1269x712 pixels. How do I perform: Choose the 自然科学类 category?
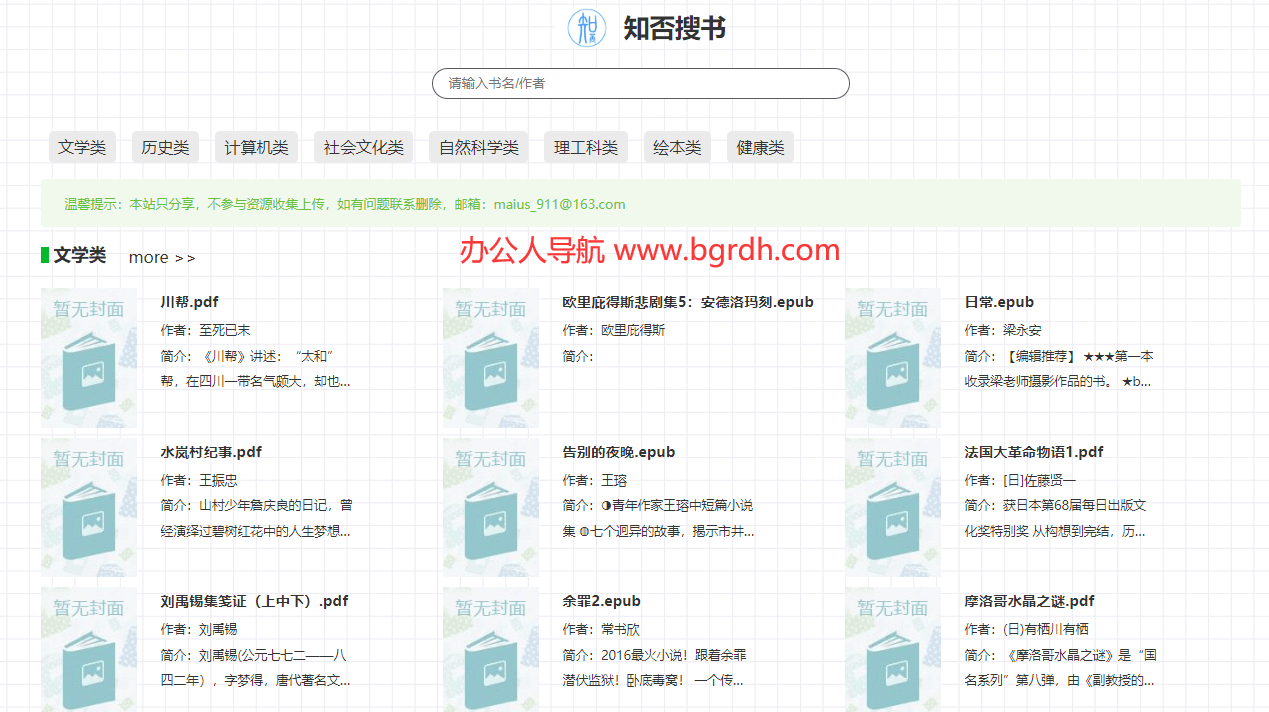click(478, 147)
